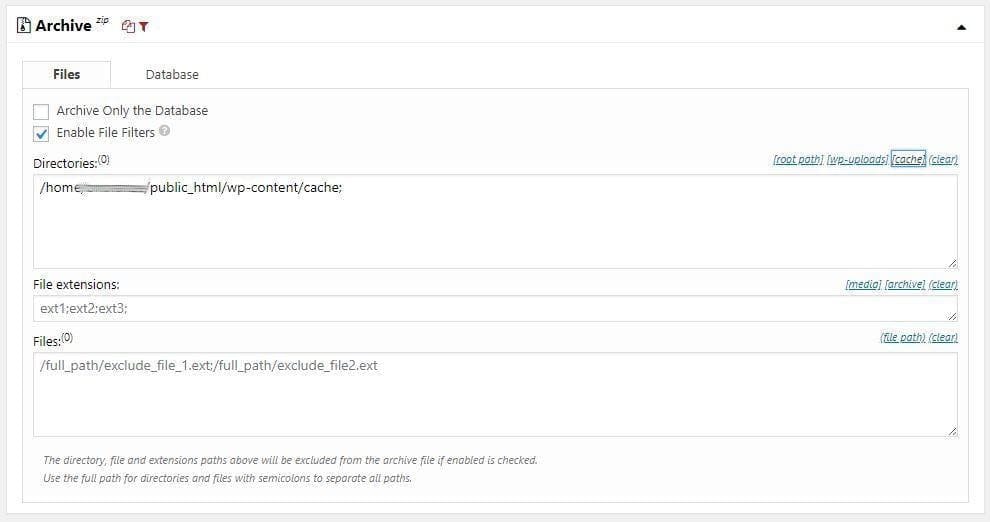Click the Files exclusion text area
Image resolution: width=990 pixels, height=522 pixels.
pyautogui.click(x=495, y=394)
